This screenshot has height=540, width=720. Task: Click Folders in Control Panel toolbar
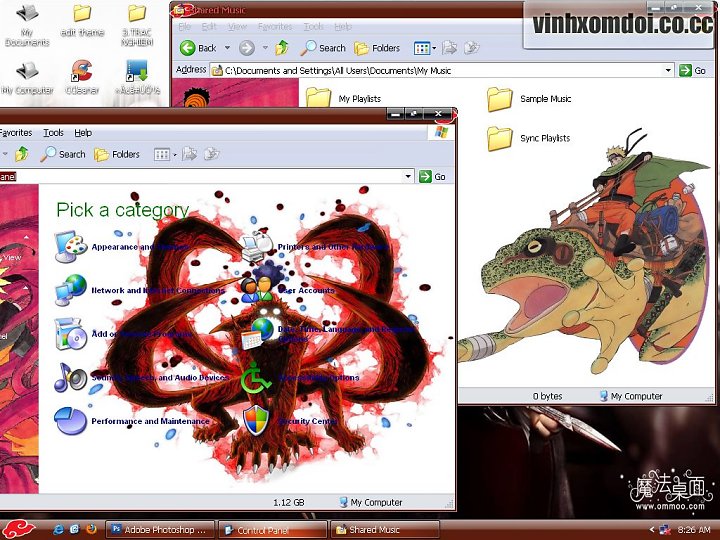click(x=117, y=154)
